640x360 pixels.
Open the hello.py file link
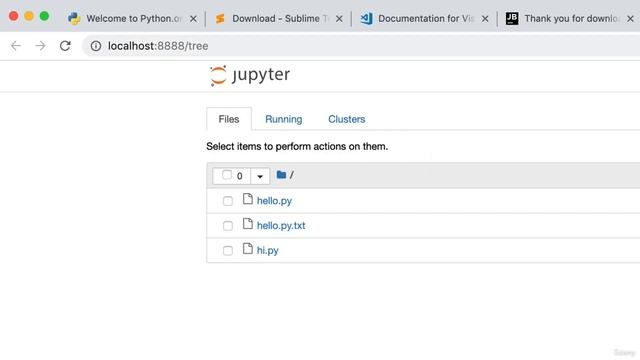[x=274, y=201]
